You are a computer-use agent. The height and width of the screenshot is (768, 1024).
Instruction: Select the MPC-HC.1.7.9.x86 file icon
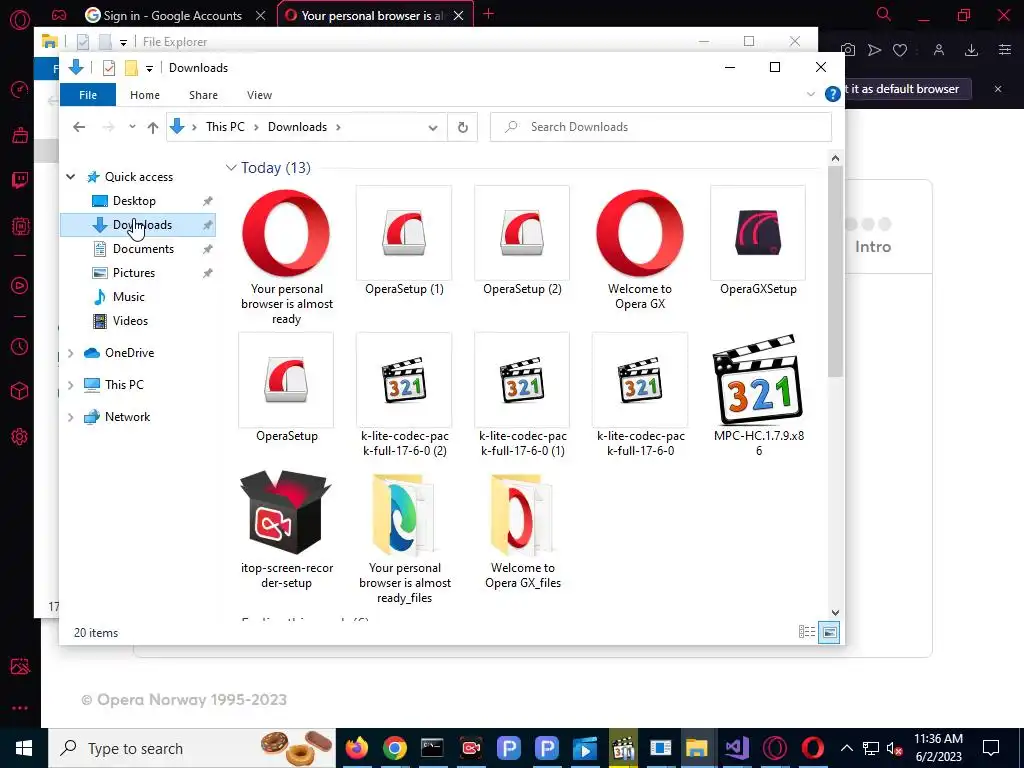point(758,380)
